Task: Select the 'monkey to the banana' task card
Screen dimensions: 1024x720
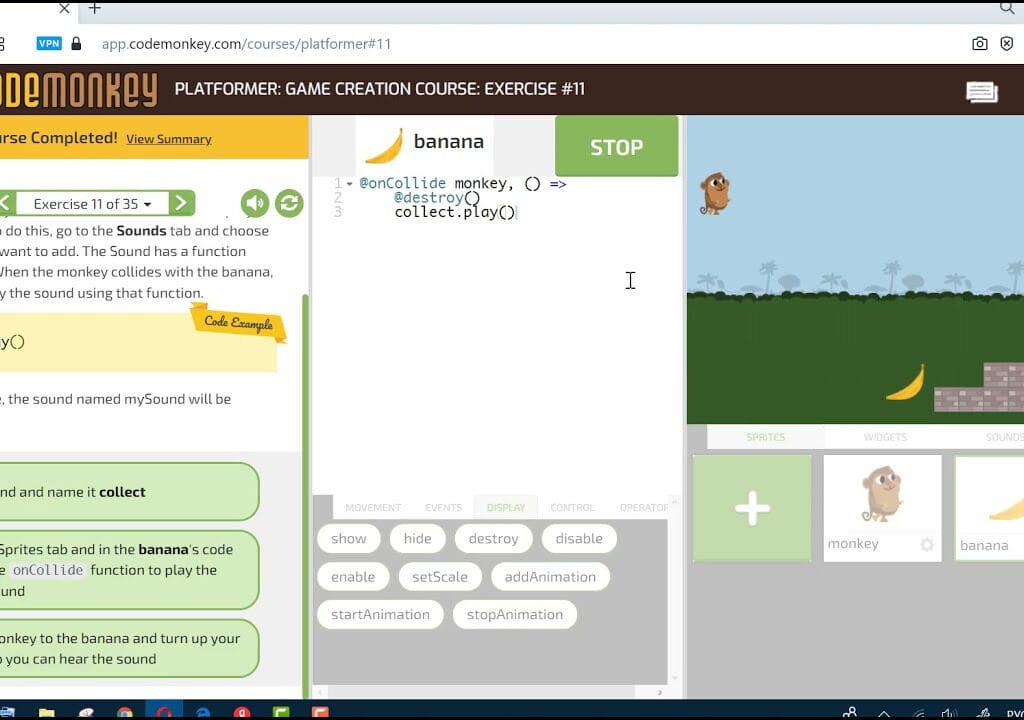Action: [x=129, y=648]
